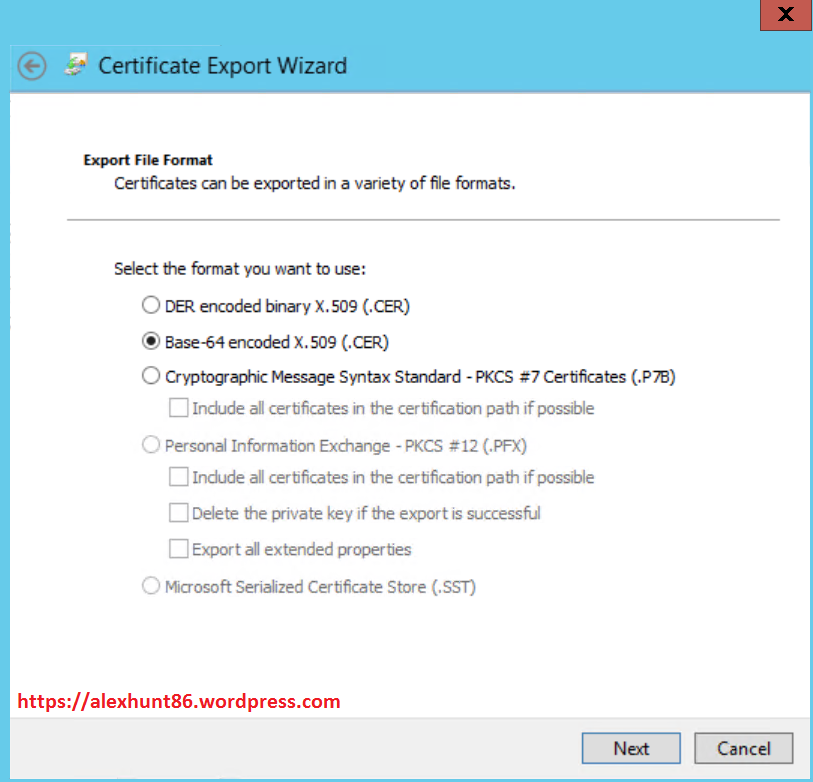The width and height of the screenshot is (813, 782).
Task: Check include all certificates under PFX
Action: click(x=178, y=476)
